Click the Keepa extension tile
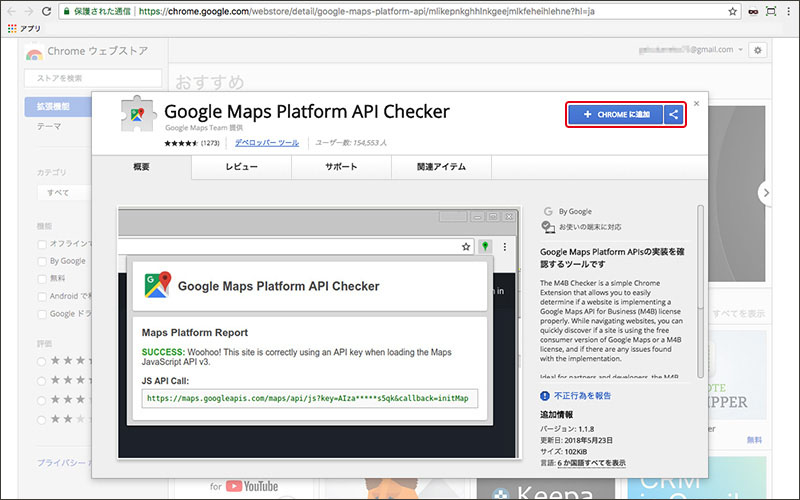The width and height of the screenshot is (800, 500). coord(545,489)
